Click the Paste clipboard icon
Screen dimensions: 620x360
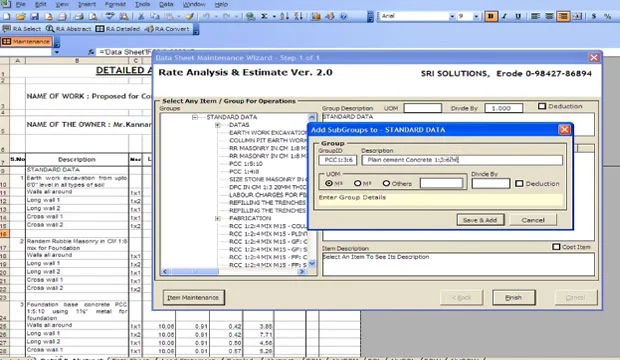169,16
